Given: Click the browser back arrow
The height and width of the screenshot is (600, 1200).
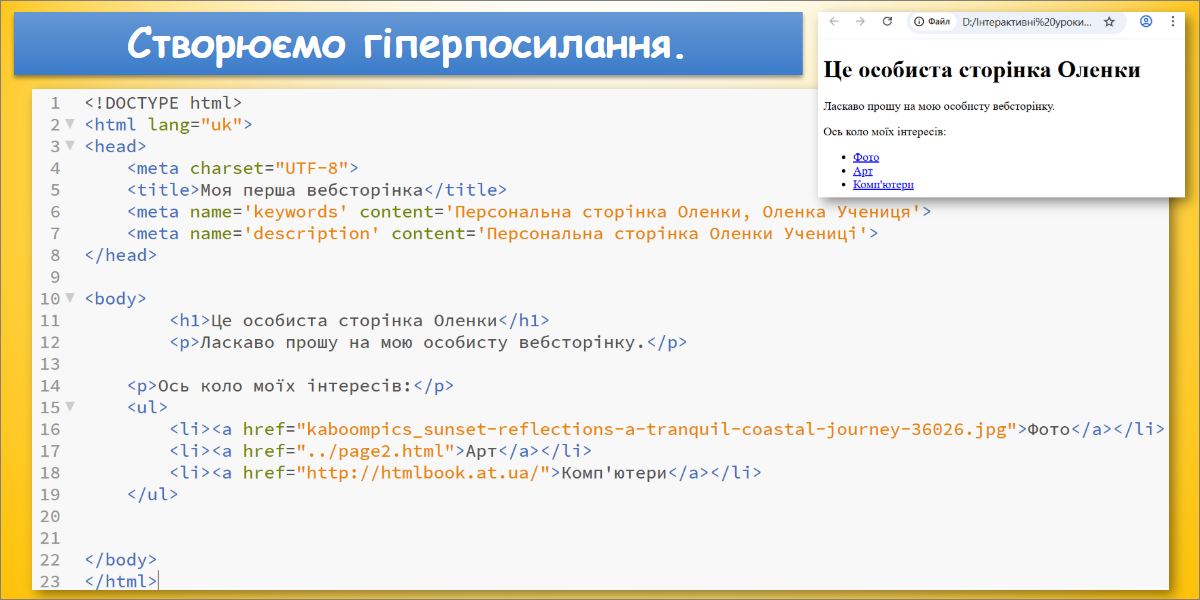Looking at the screenshot, I should 833,21.
